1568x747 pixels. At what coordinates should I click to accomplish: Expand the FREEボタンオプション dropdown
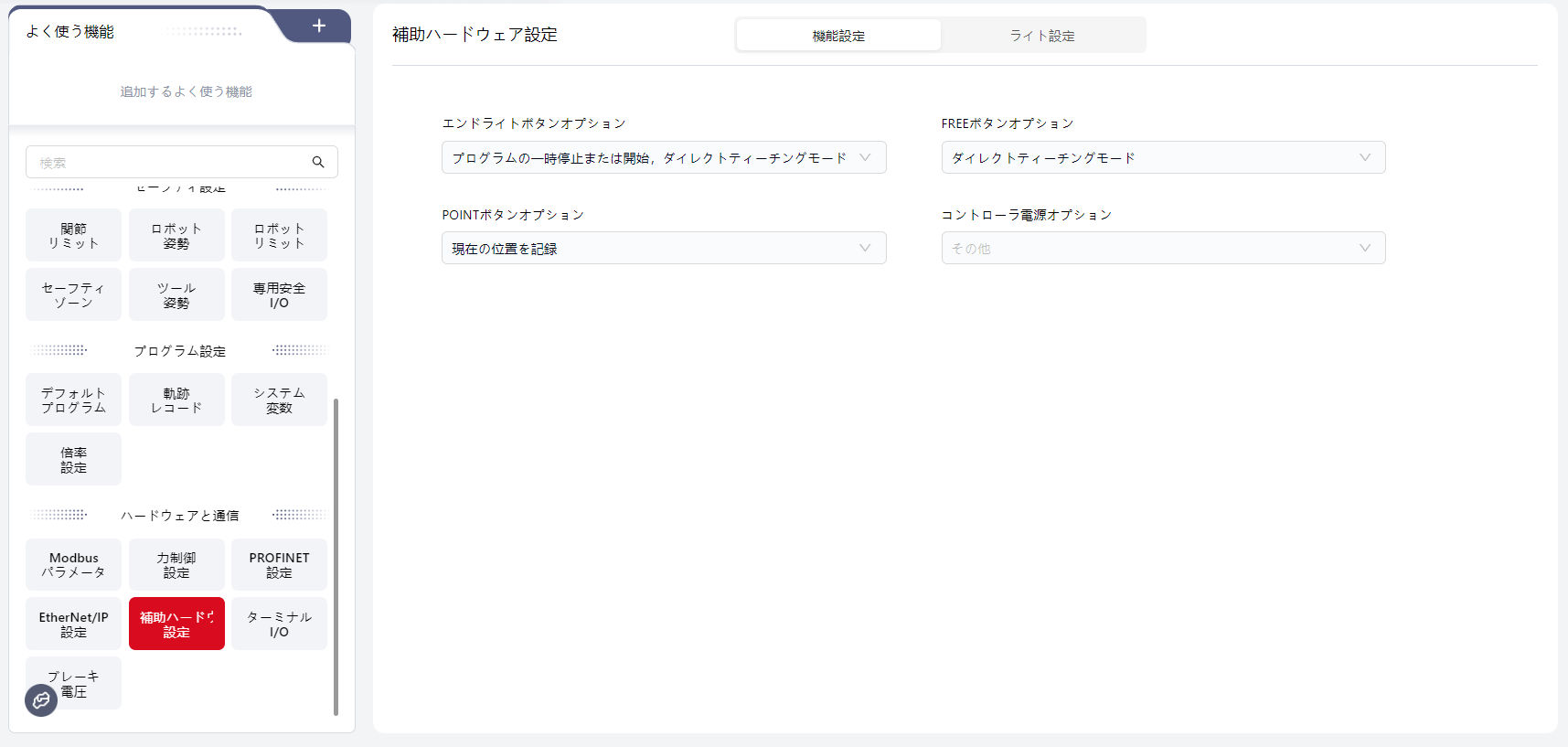[1163, 157]
